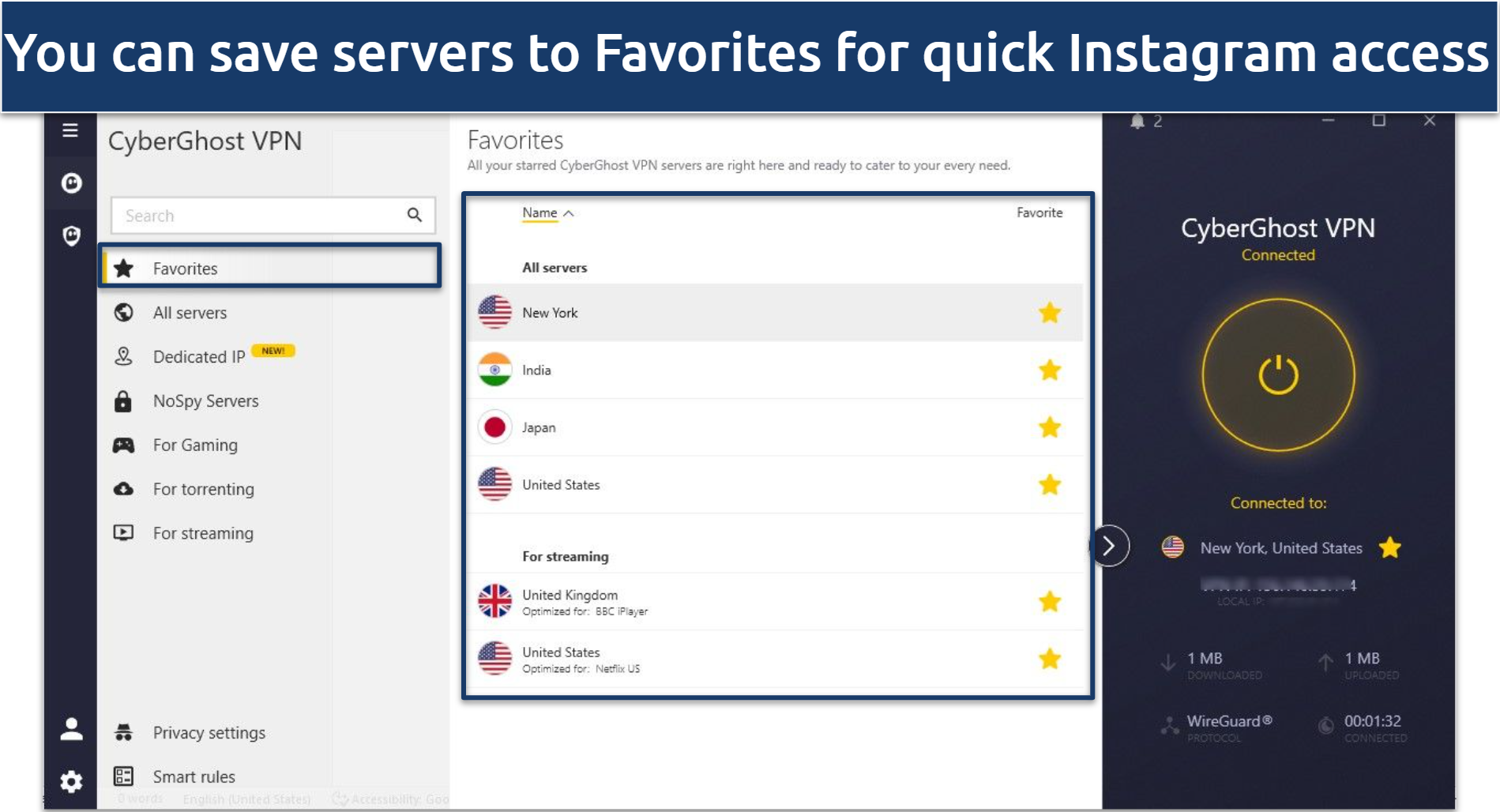Viewport: 1500px width, 812px height.
Task: Open the account profile icon
Action: pos(71,728)
